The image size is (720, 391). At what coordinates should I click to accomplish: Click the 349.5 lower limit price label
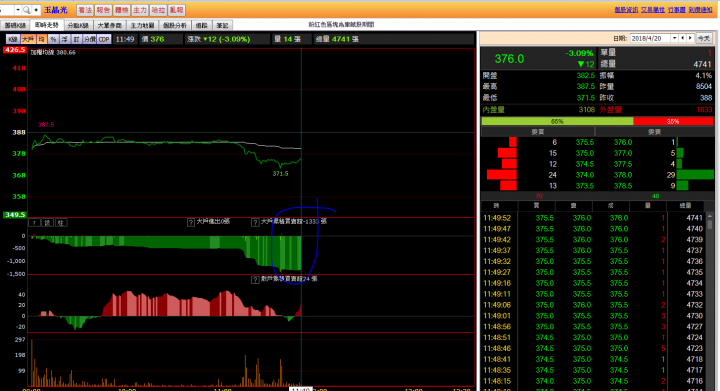[x=14, y=215]
